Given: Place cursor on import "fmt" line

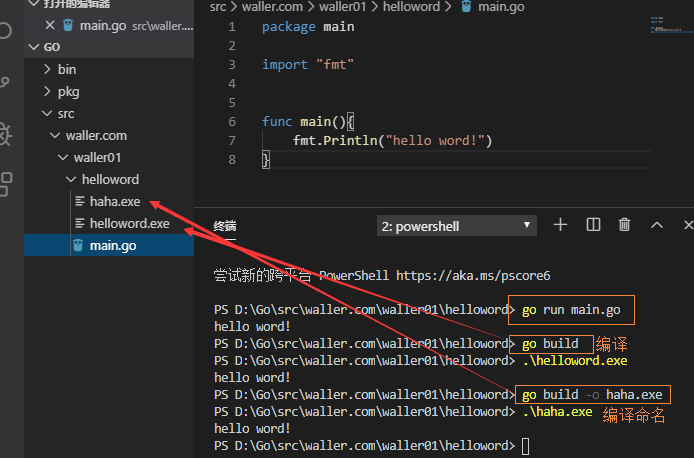Looking at the screenshot, I should click(308, 65).
